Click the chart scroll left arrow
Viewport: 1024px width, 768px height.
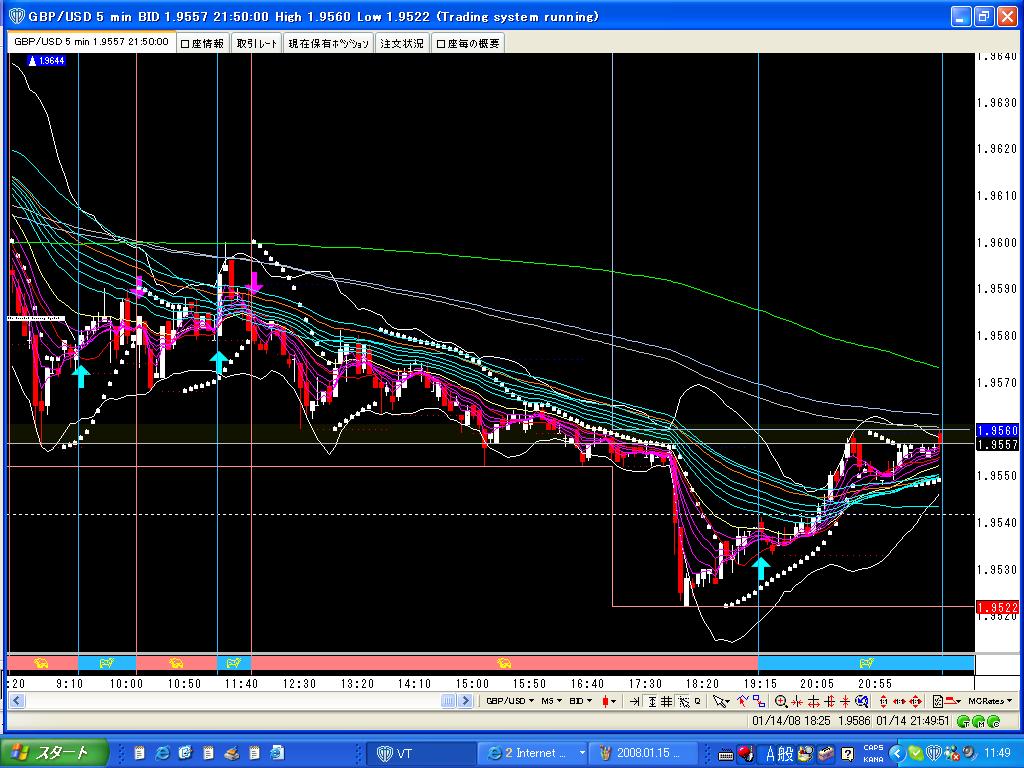coord(17,701)
